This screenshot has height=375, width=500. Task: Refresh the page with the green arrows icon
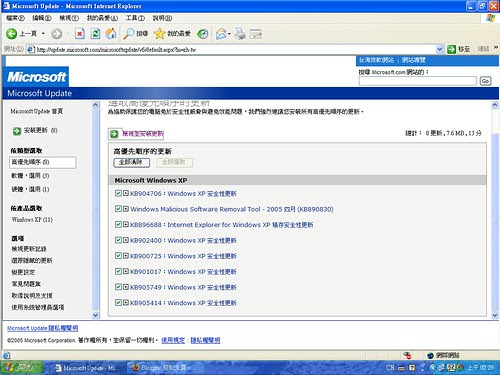(95, 33)
